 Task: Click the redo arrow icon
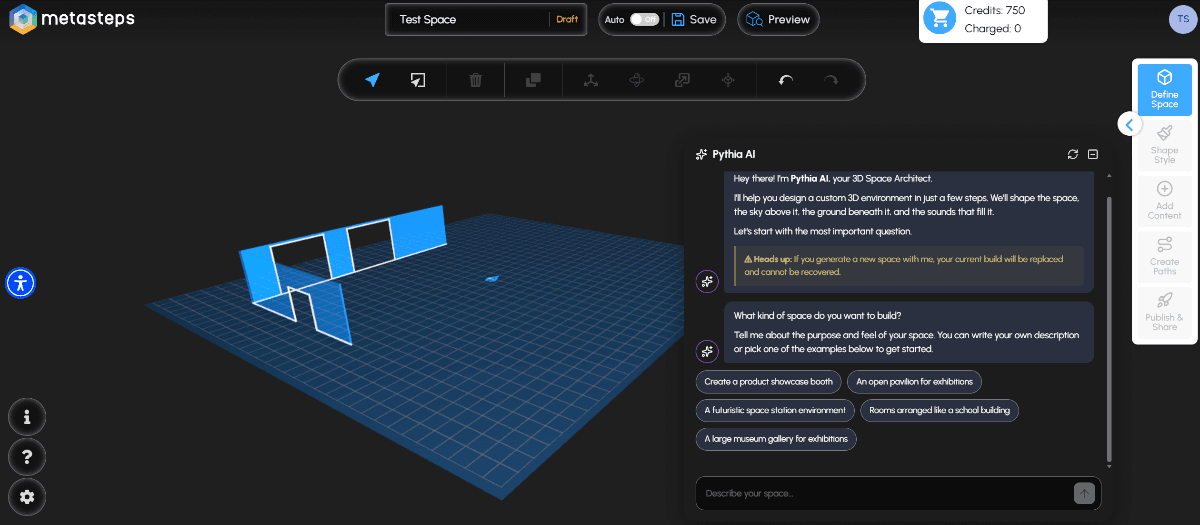pos(830,80)
